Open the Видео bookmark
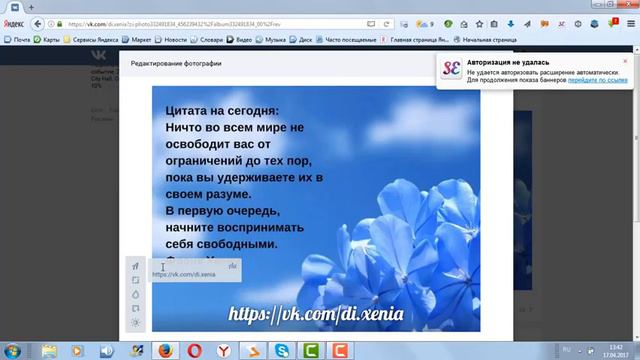Viewport: 640px width, 360px height. (240, 40)
